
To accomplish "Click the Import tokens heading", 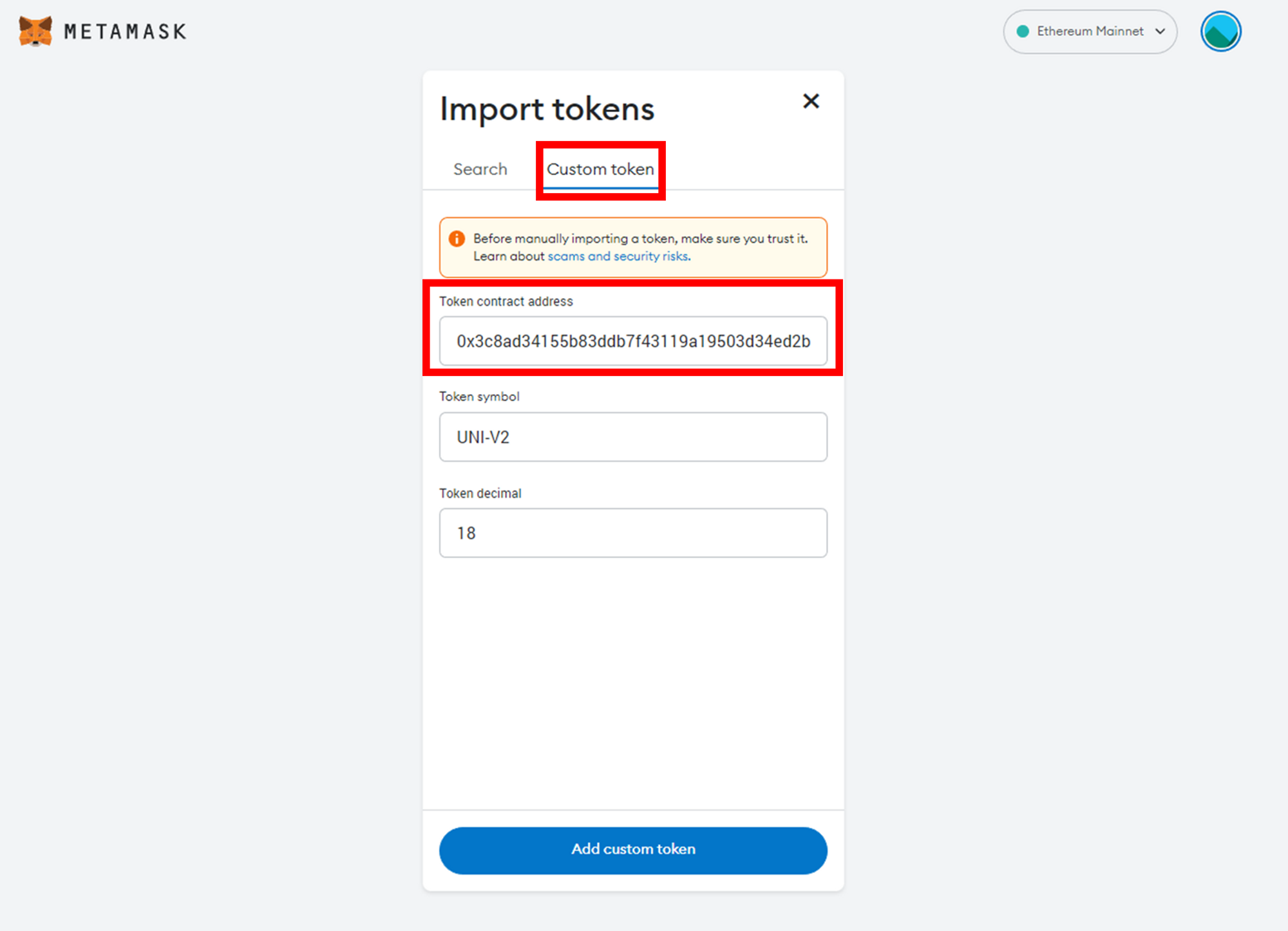I will click(547, 109).
